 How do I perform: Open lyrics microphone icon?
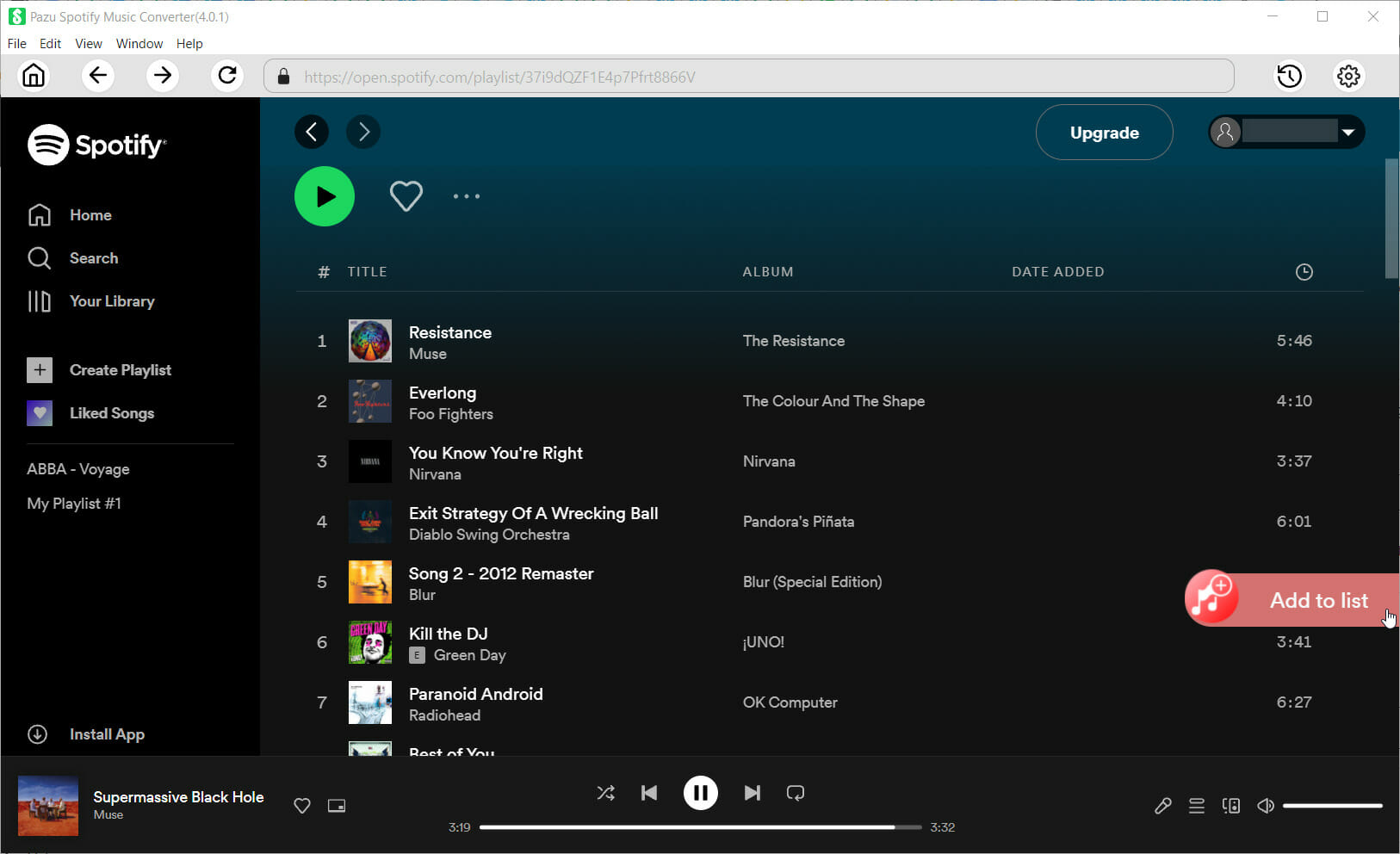[1162, 806]
